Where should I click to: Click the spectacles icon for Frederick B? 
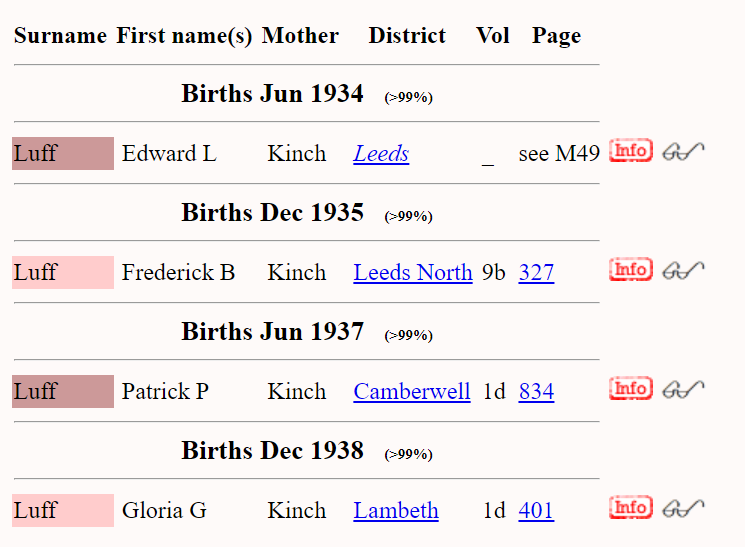point(684,270)
